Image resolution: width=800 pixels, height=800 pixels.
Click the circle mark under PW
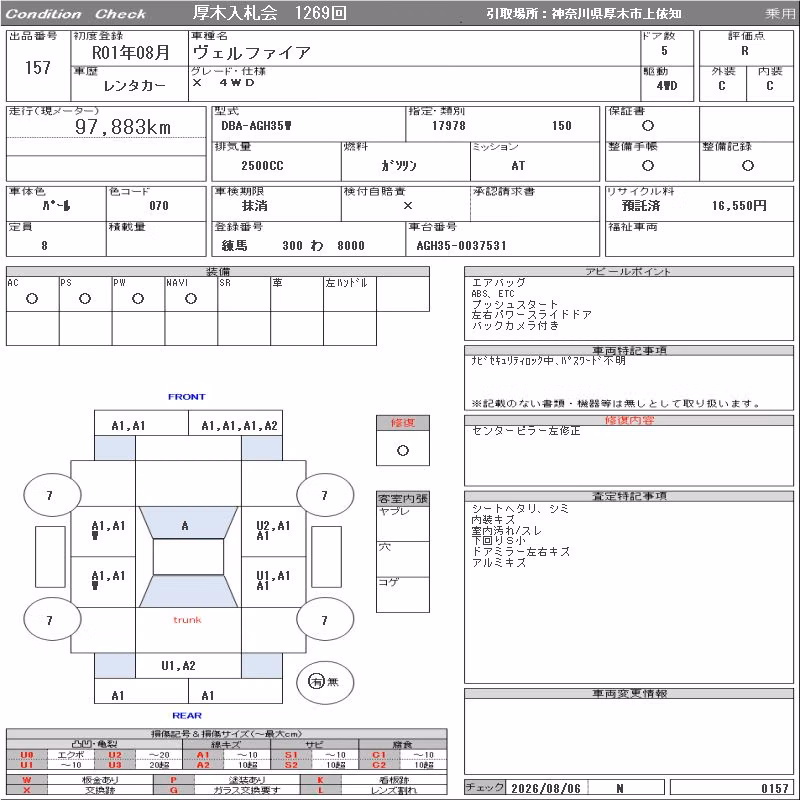tap(138, 298)
